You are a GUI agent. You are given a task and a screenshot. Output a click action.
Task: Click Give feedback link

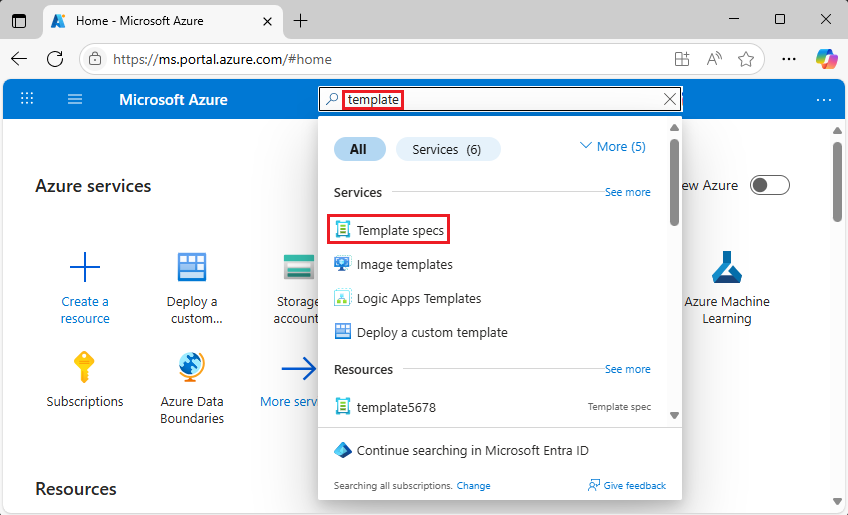[x=627, y=486]
